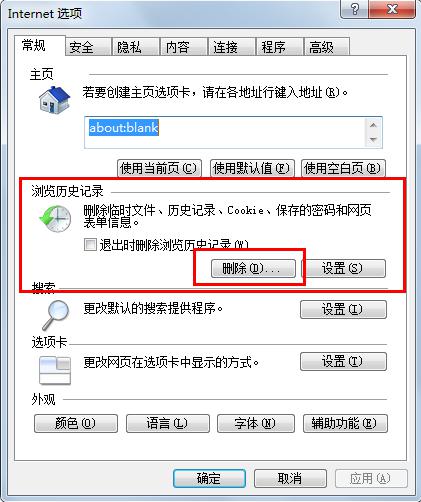Open the 颜色 appearance button

tap(76, 423)
